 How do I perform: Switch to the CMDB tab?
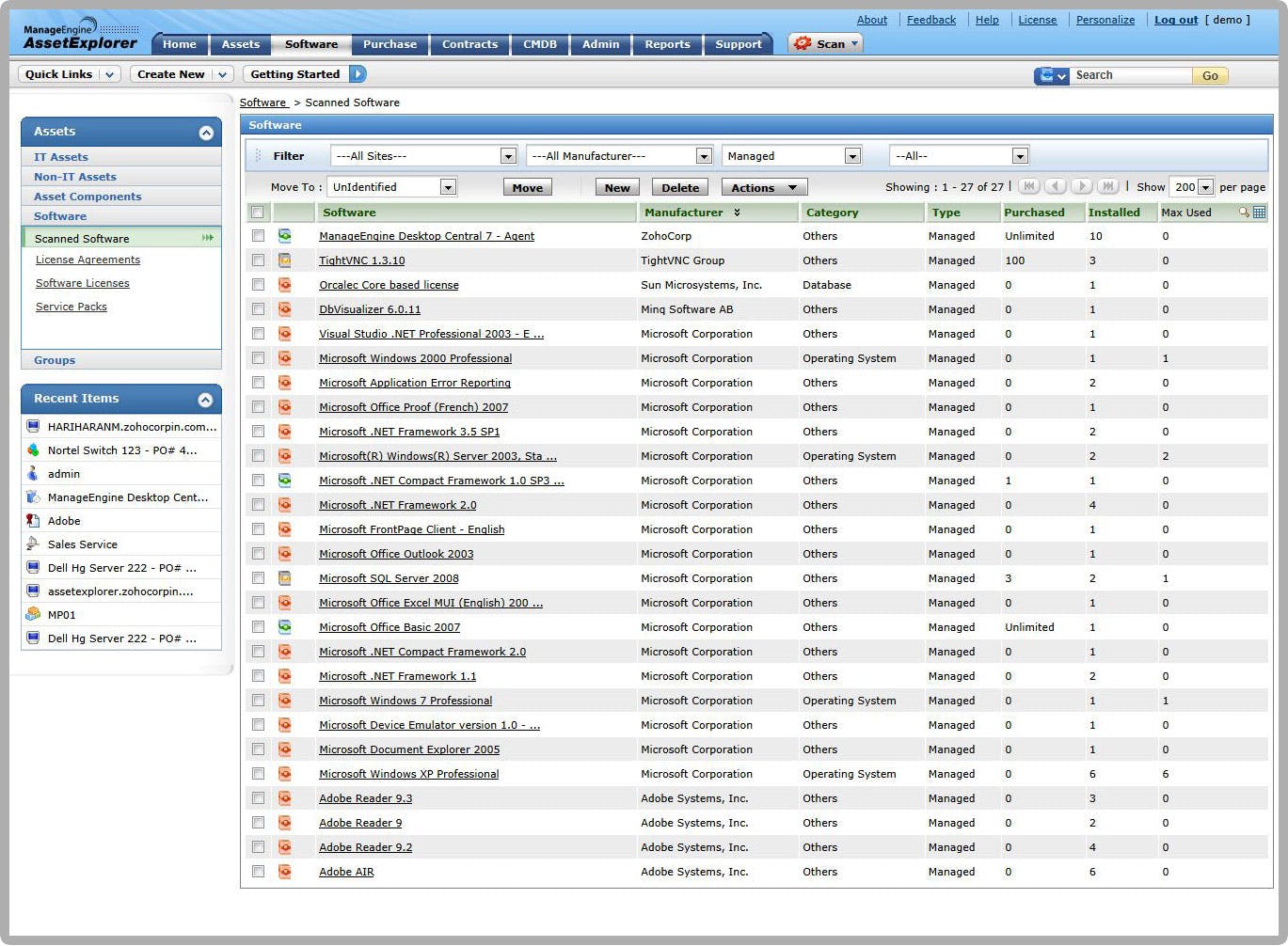540,44
